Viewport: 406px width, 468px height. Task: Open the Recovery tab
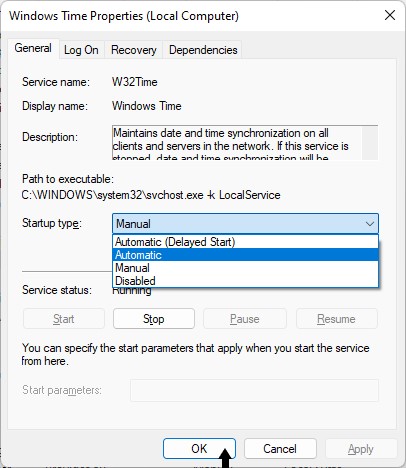pos(134,50)
